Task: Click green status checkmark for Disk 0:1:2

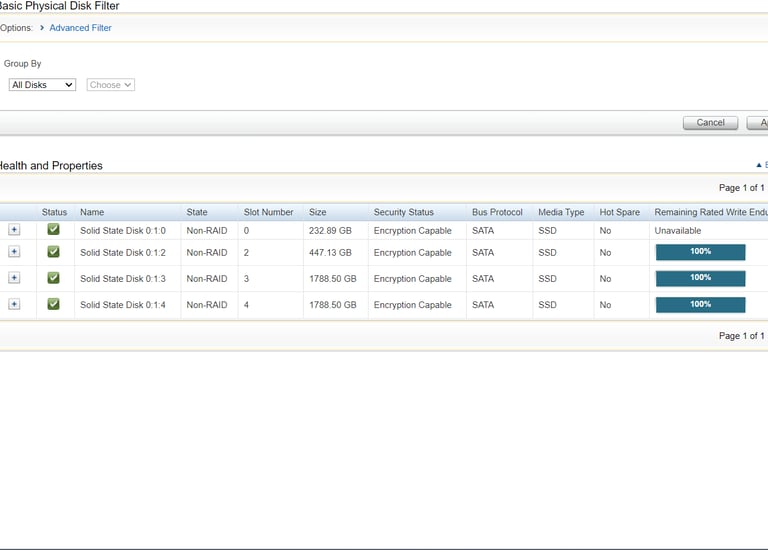Action: click(x=53, y=252)
